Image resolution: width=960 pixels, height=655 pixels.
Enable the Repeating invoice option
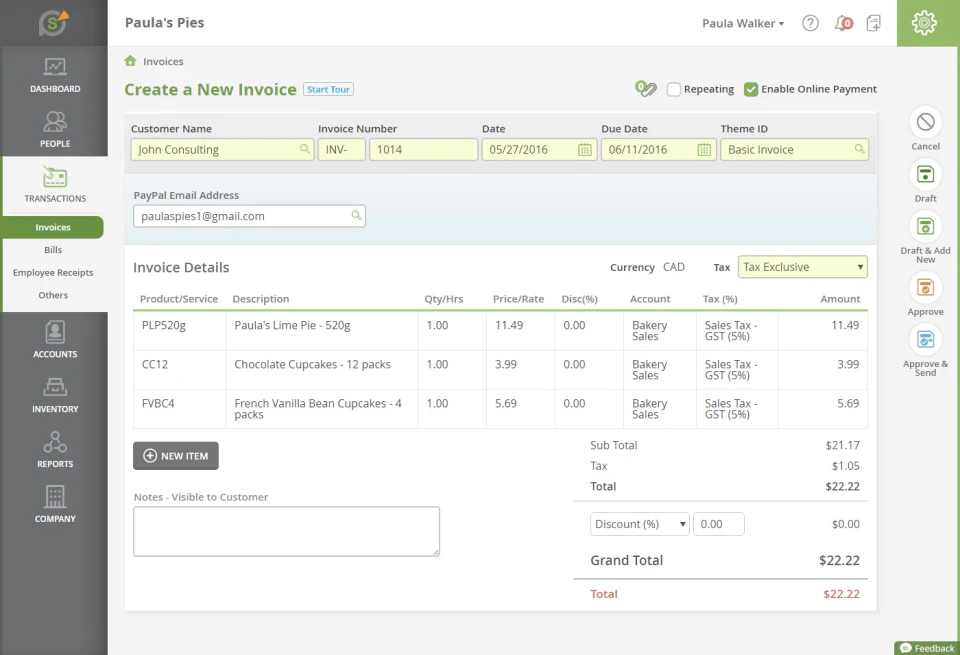(x=674, y=88)
